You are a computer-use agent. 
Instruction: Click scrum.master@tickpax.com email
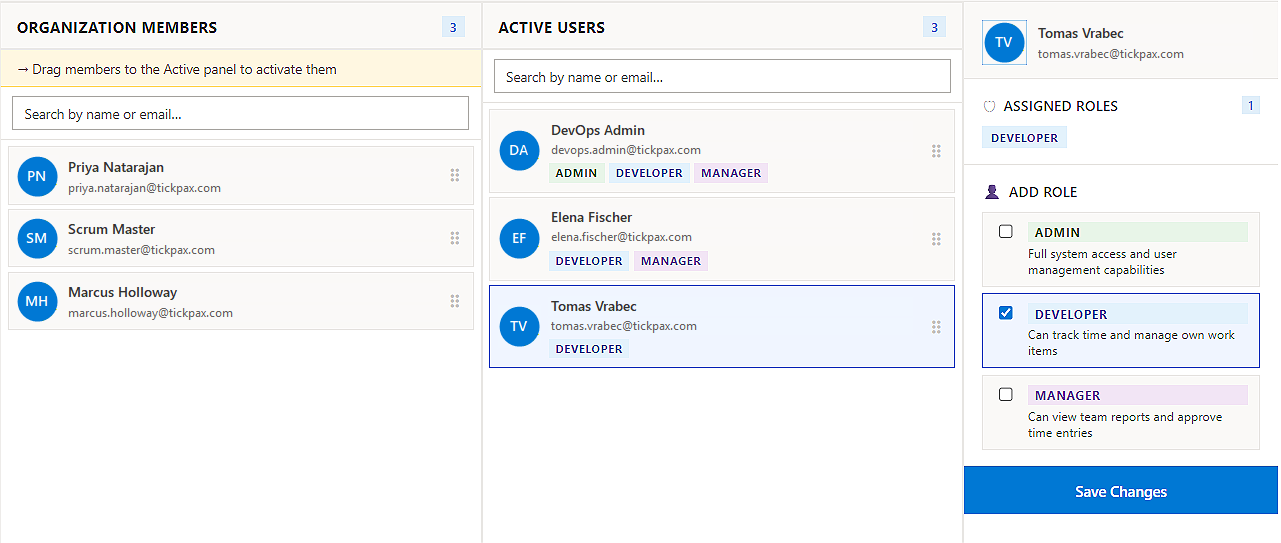(x=141, y=250)
